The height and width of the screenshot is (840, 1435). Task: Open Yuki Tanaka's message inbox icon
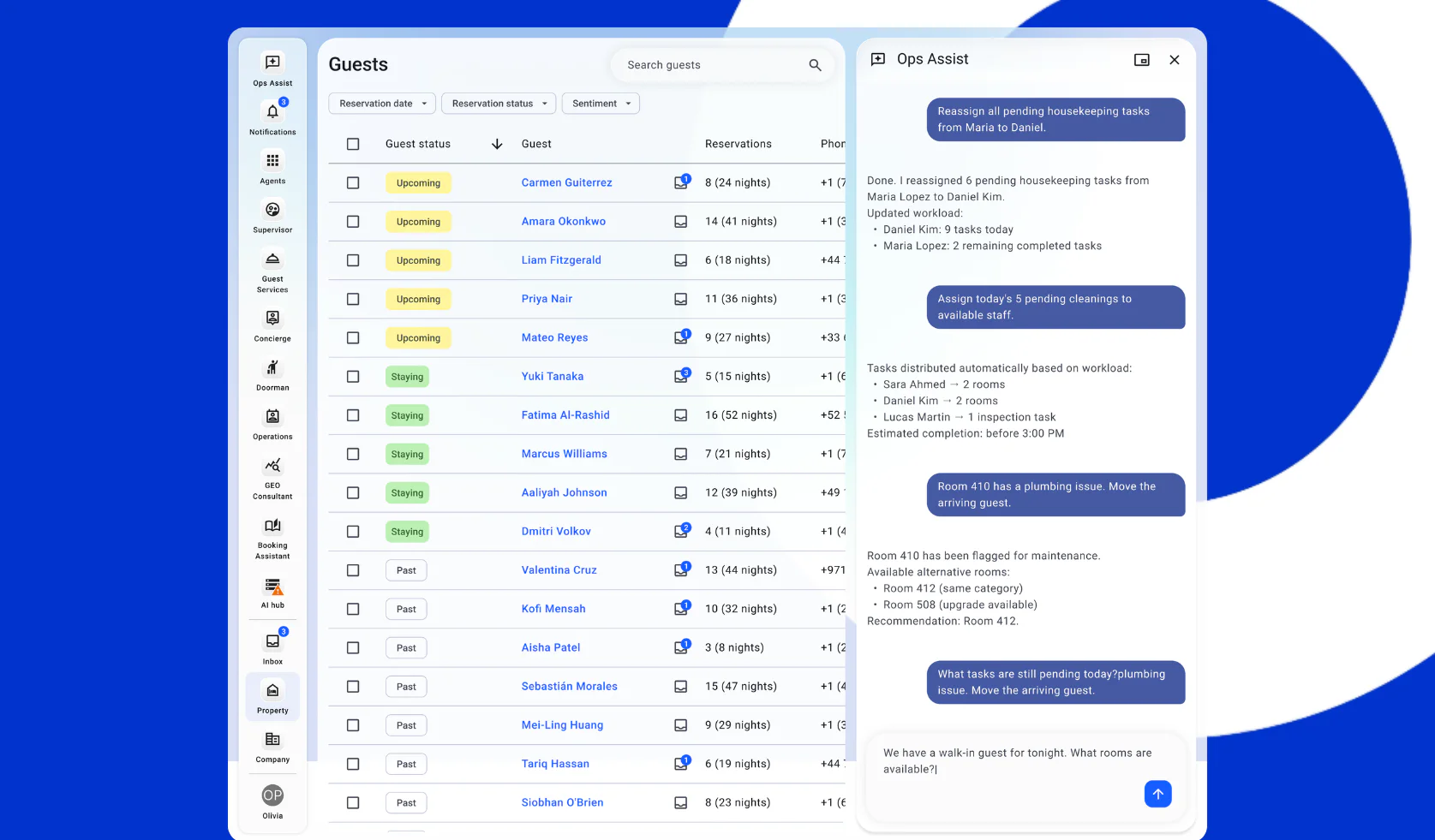pos(681,376)
